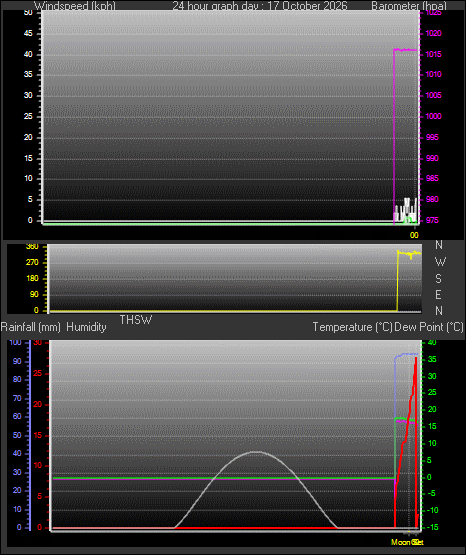
Task: Click the green -15 temperature axis value
Action: click(432, 527)
